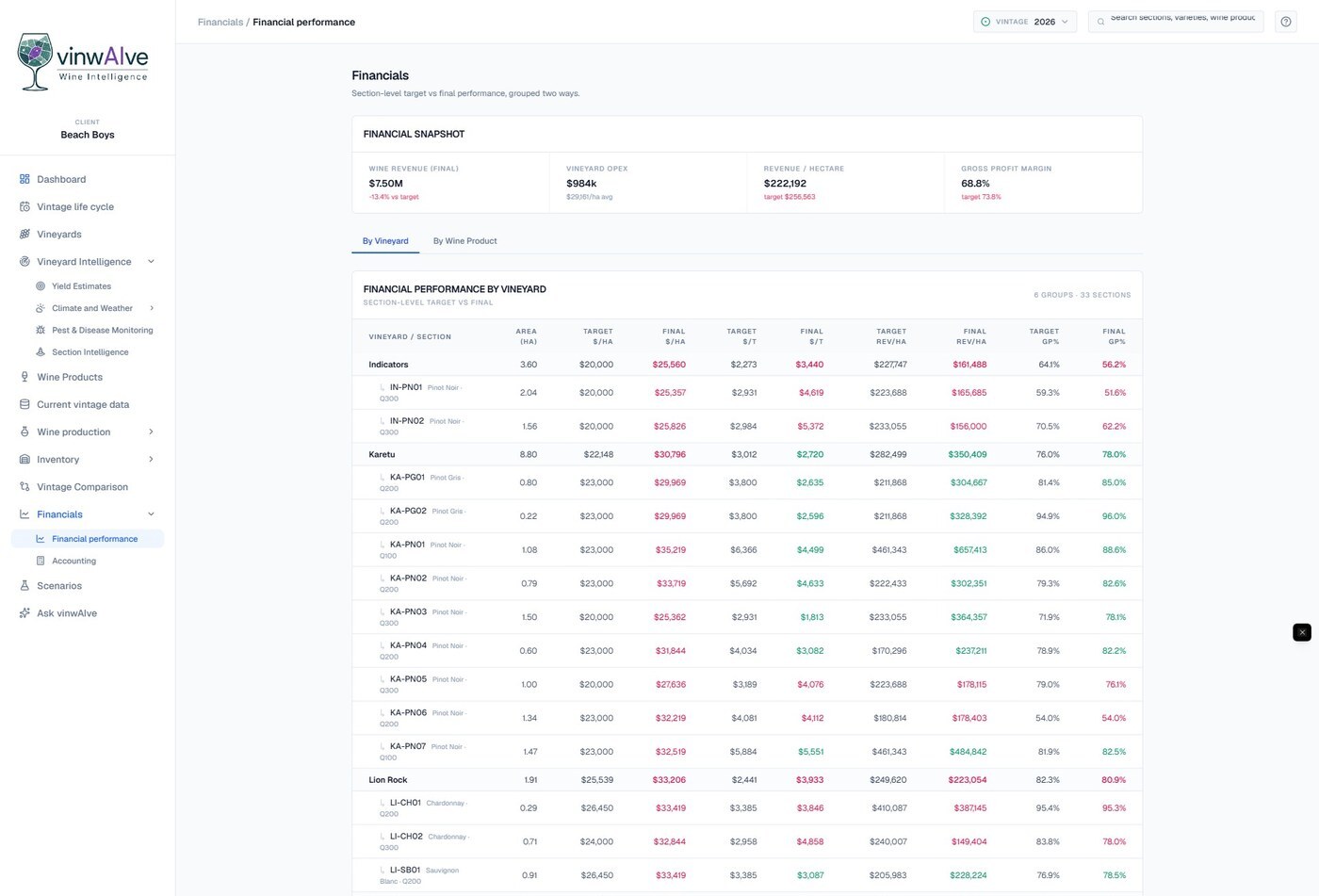Screen dimensions: 1319x896
Task: Click the Accounting icon
Action: click(41, 561)
